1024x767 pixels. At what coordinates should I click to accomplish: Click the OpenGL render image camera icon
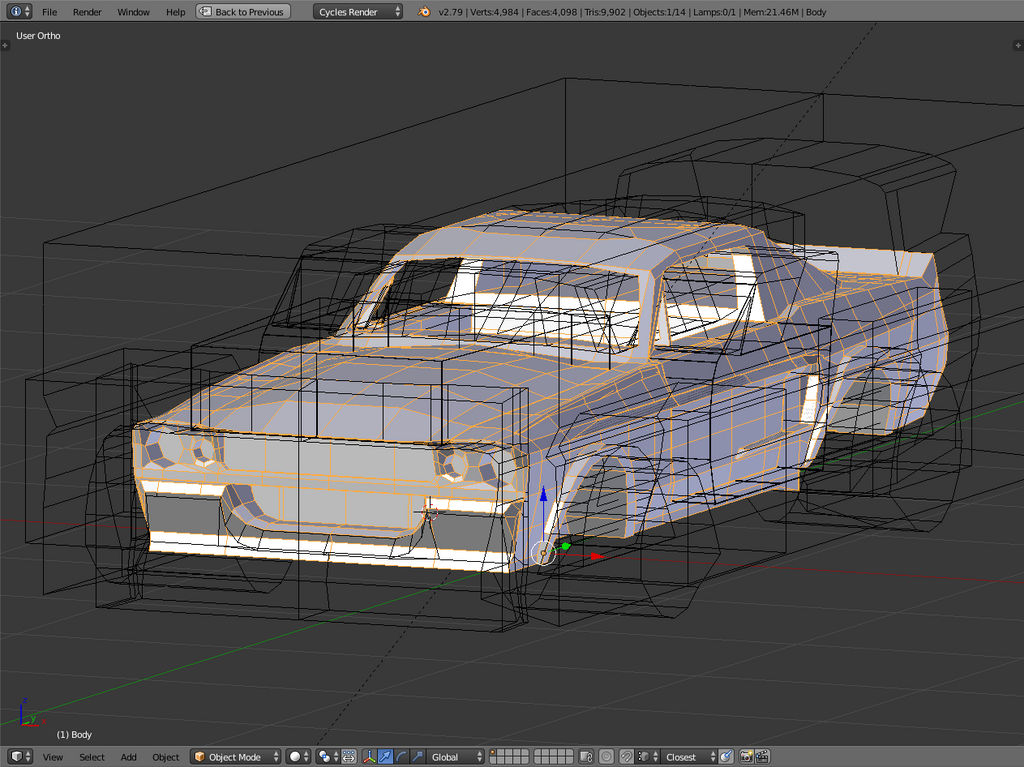pyautogui.click(x=745, y=757)
